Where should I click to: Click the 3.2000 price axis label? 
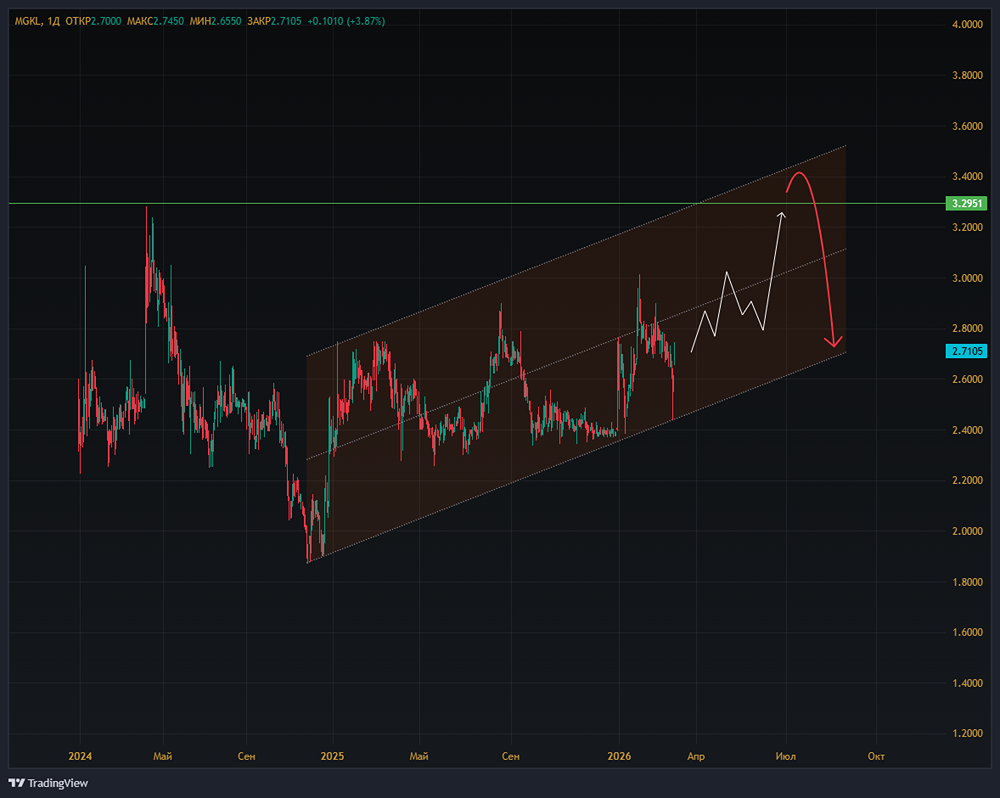(967, 227)
